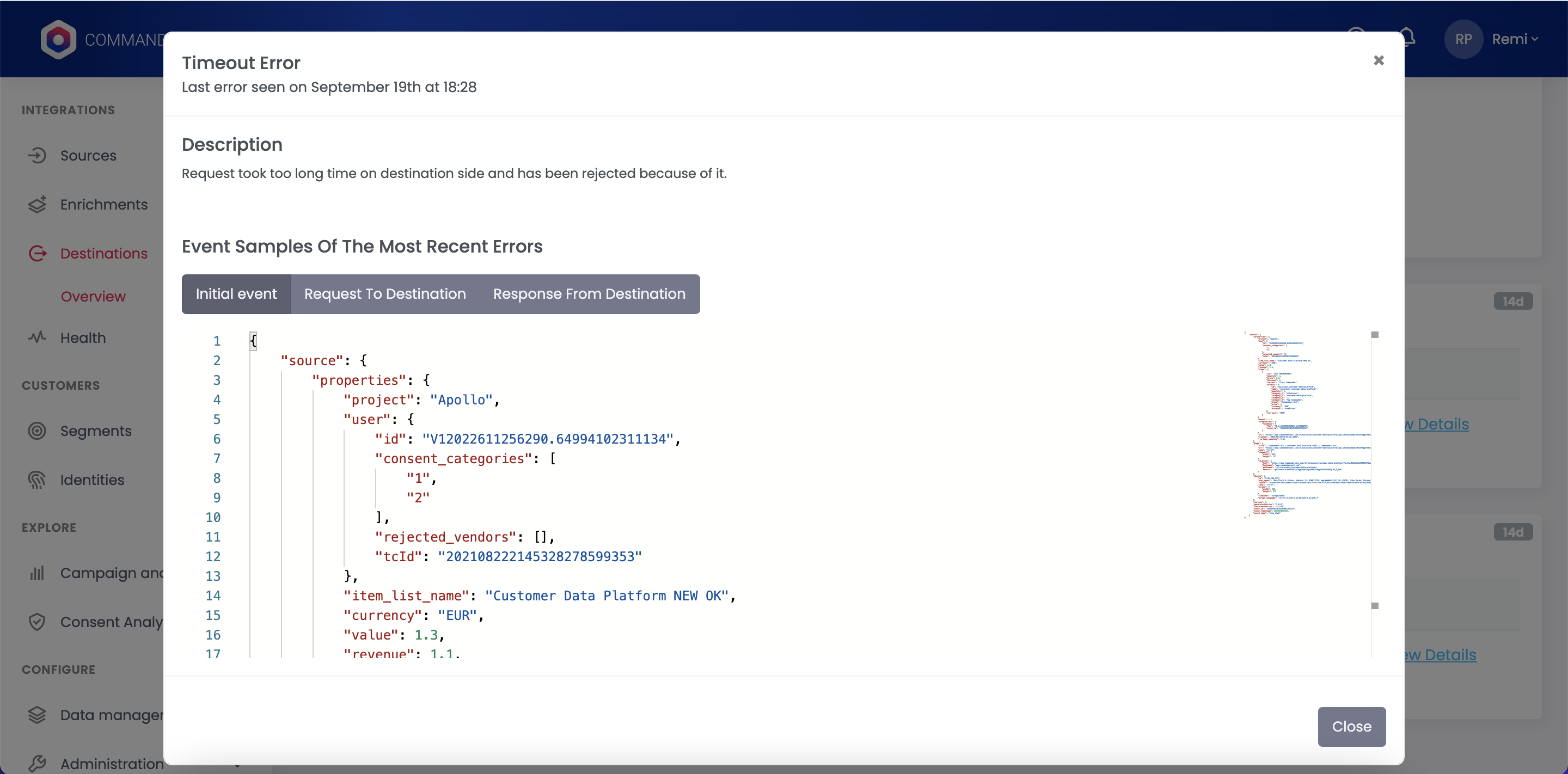Click the Identities fingerprint icon

(37, 480)
